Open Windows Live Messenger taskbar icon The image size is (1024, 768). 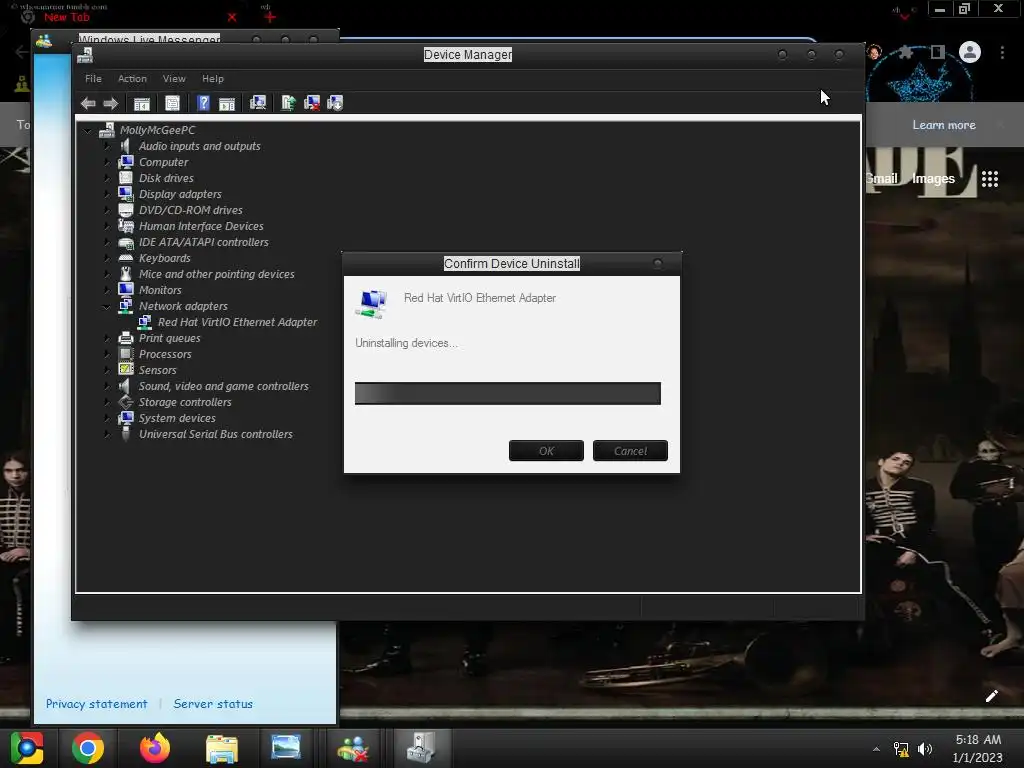point(353,748)
